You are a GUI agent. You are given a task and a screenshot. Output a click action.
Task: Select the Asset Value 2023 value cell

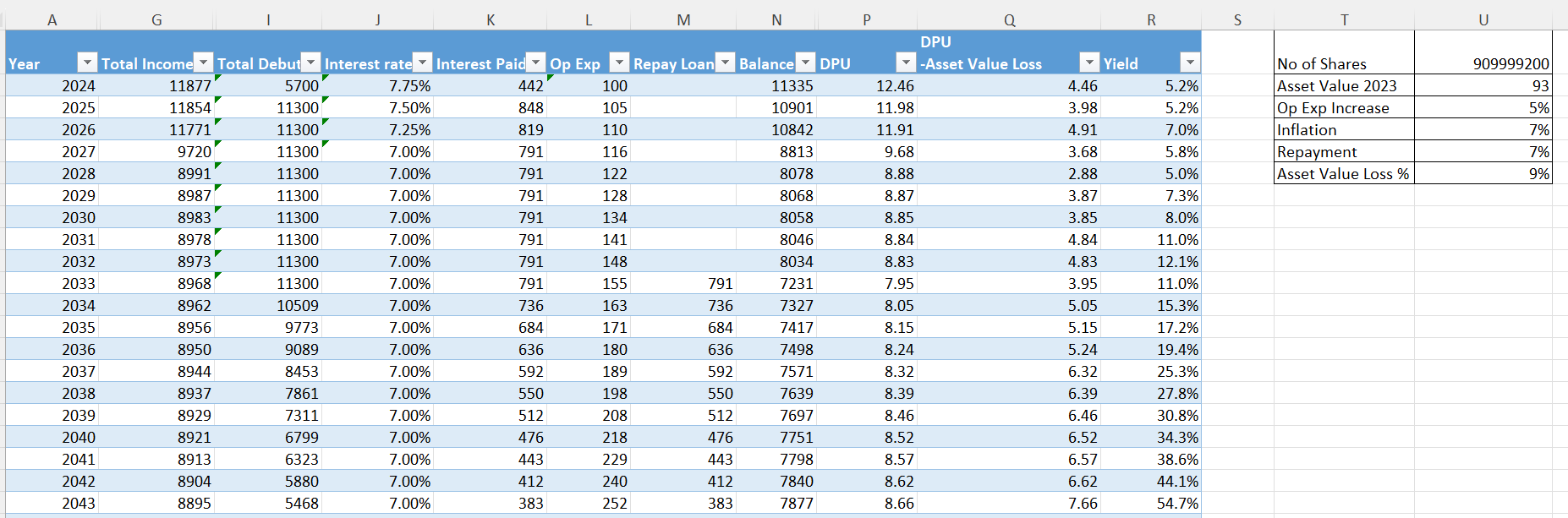(1483, 85)
